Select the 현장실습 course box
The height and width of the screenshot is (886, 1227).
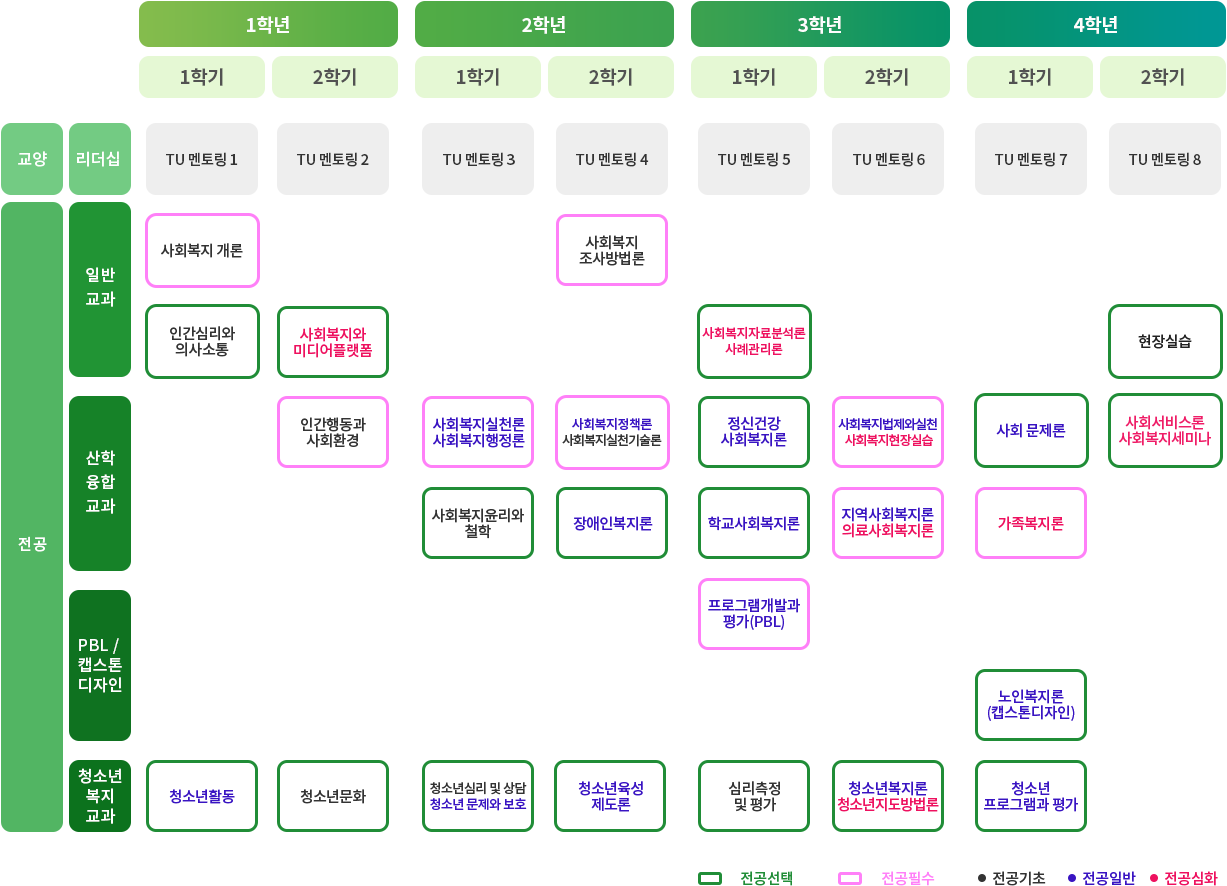coord(1164,341)
